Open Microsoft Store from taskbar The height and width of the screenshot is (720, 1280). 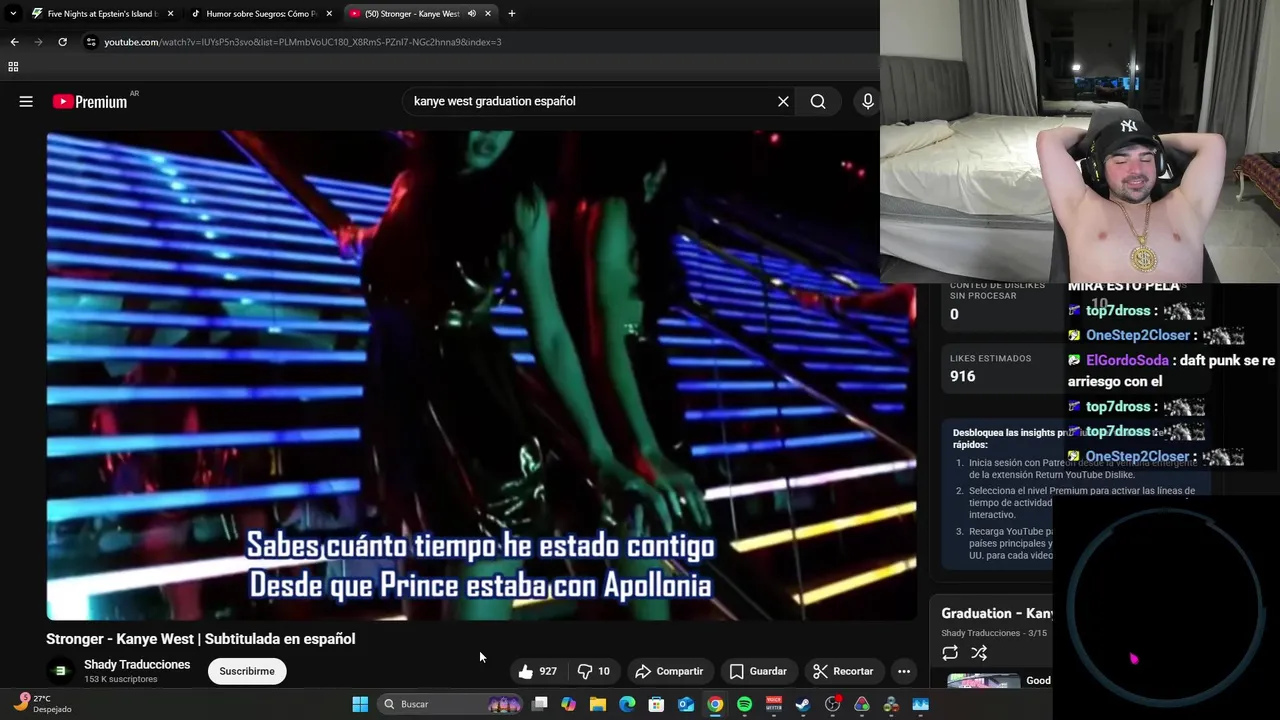pos(656,704)
